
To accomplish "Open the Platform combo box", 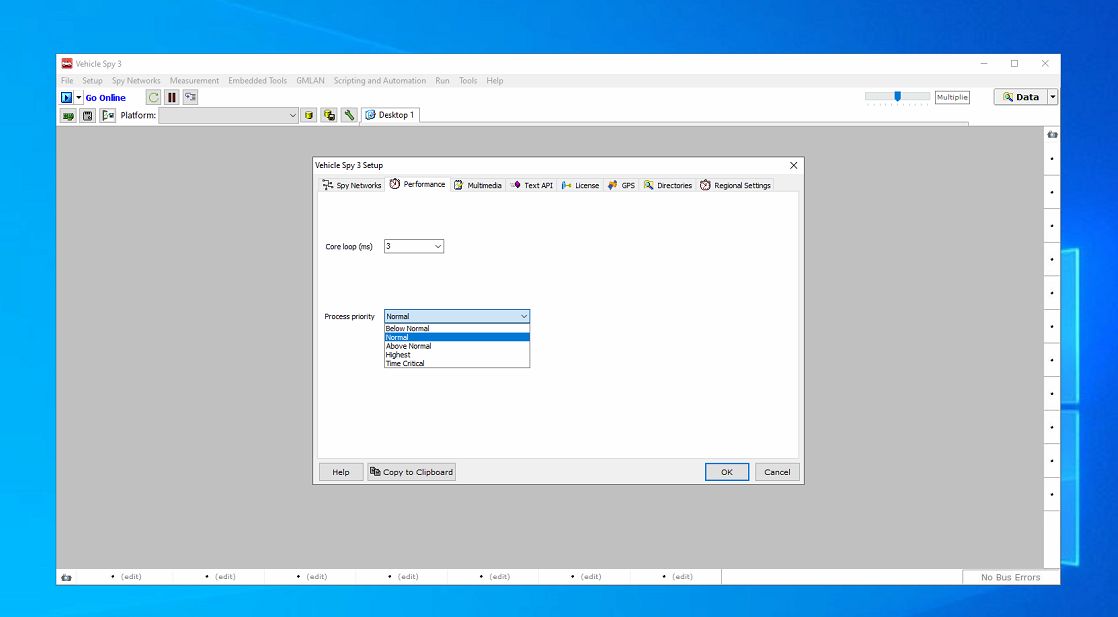I will tap(228, 116).
